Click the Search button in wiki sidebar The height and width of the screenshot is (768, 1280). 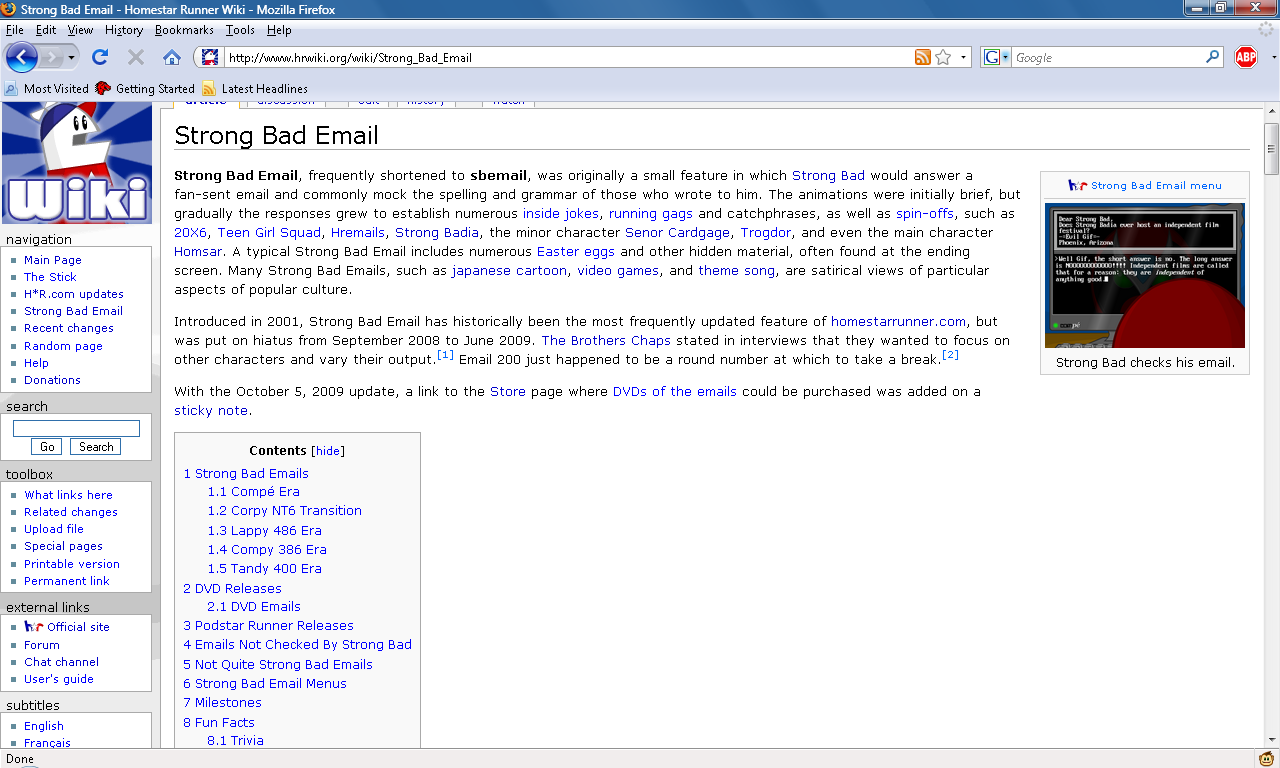96,447
